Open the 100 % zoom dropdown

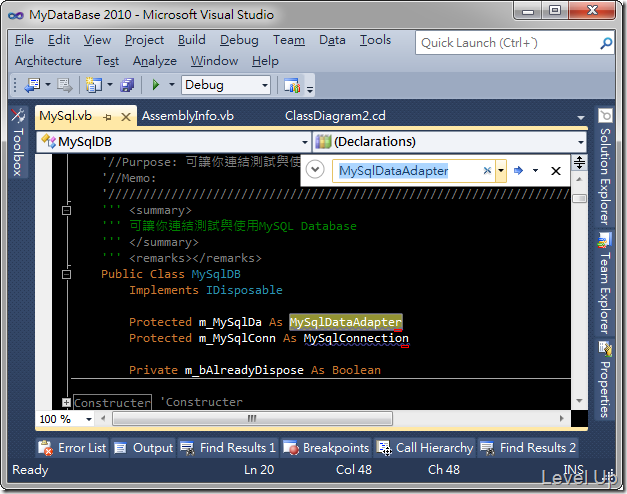[x=89, y=419]
